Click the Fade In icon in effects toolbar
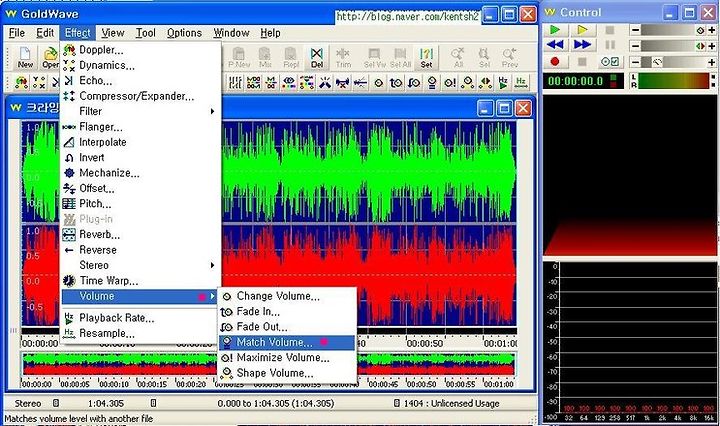Viewport: 720px width, 426px height. point(396,83)
